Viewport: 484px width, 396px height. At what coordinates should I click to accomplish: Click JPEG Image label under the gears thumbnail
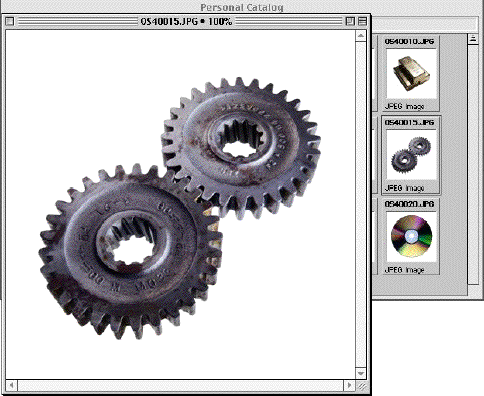(x=404, y=188)
